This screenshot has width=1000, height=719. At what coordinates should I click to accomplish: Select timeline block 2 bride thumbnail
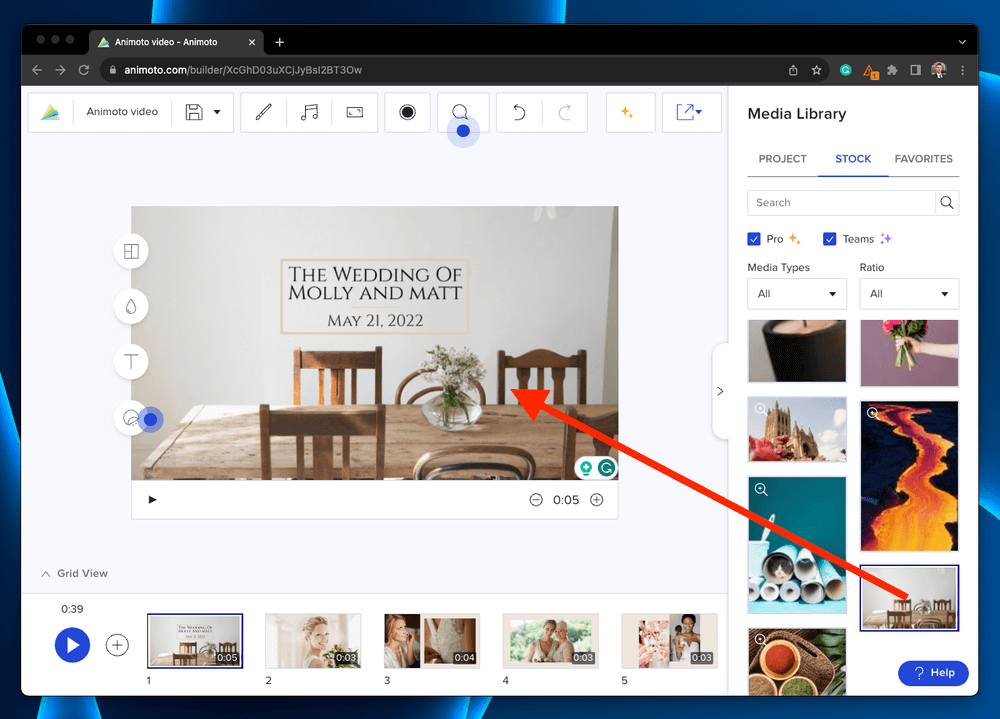[x=313, y=641]
